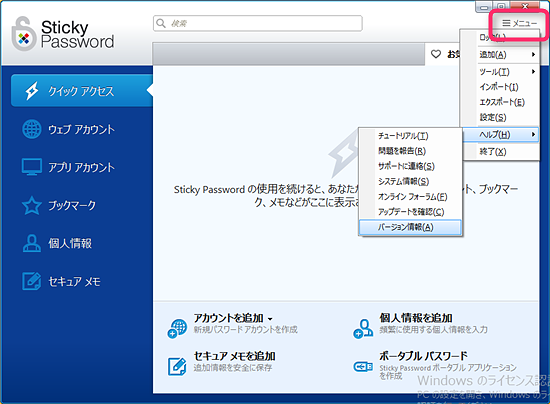Click the Sticky Password ポータブル アプリケーション description
This screenshot has height=404, width=550.
448,372
